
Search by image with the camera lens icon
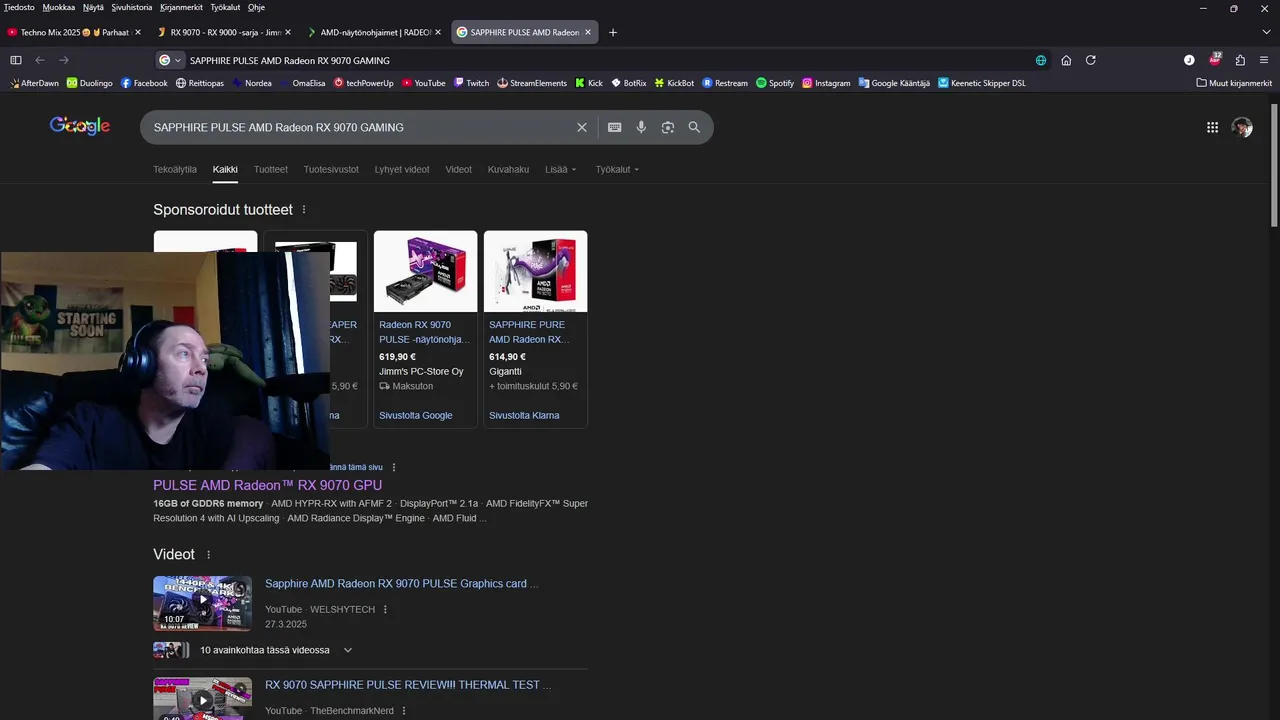point(667,127)
